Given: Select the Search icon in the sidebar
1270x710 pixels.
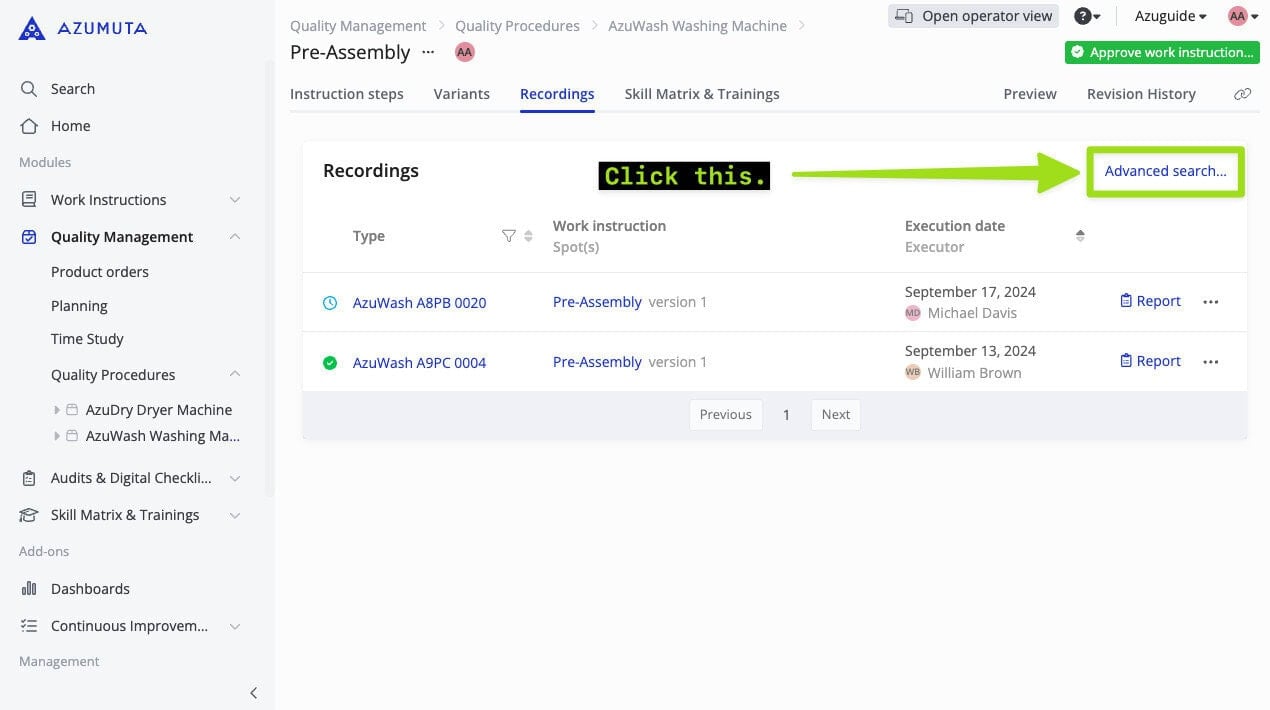Looking at the screenshot, I should point(30,88).
